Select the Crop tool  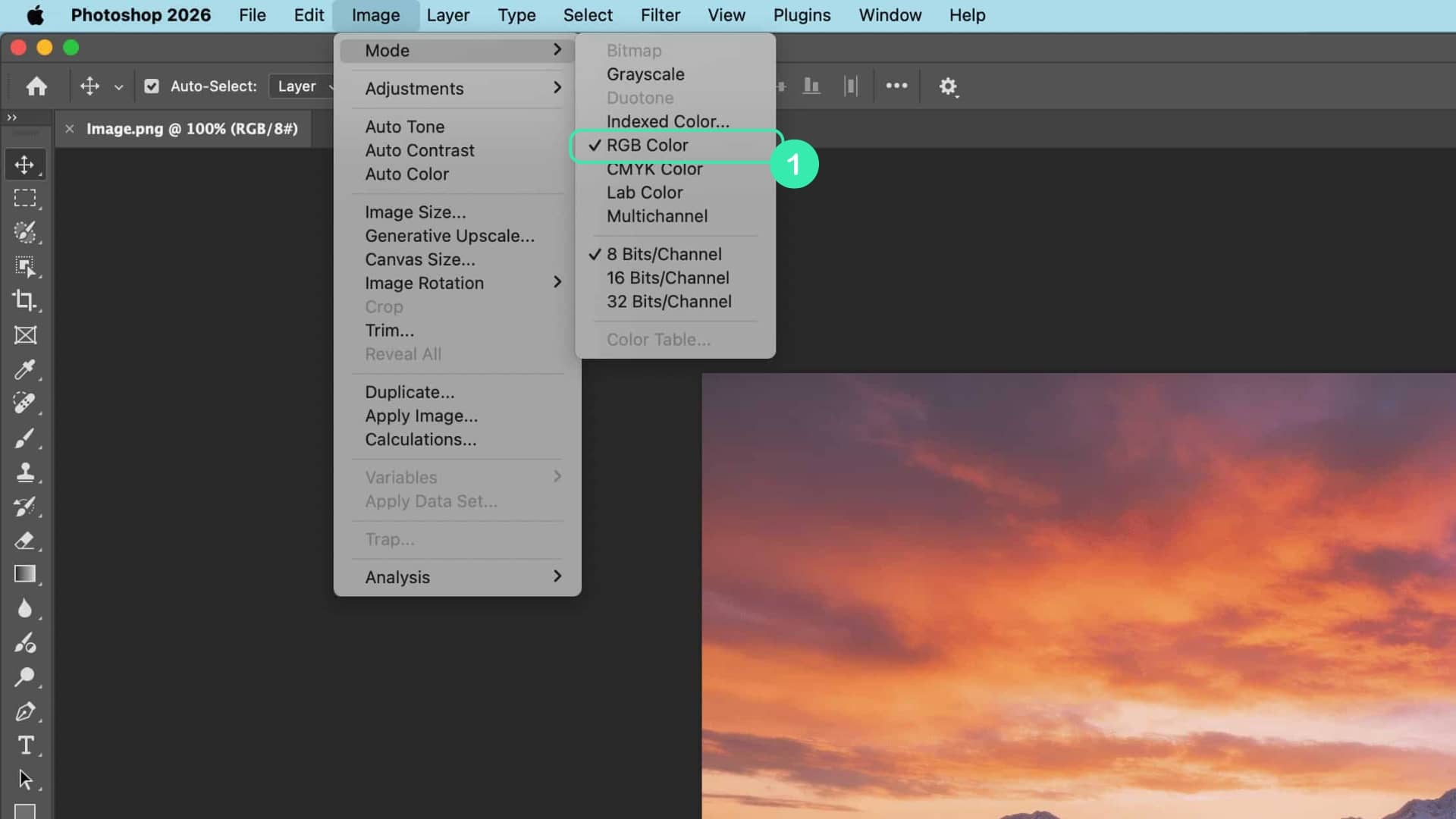tap(25, 300)
